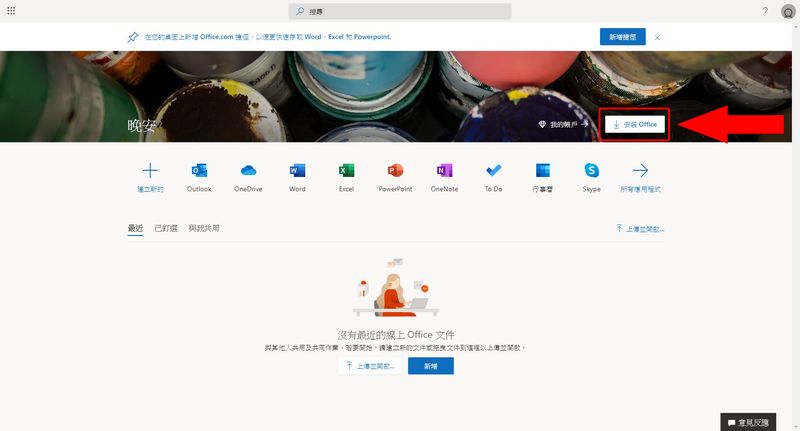Open the OneNote app icon
Screen dimensions: 800x431
click(x=444, y=170)
